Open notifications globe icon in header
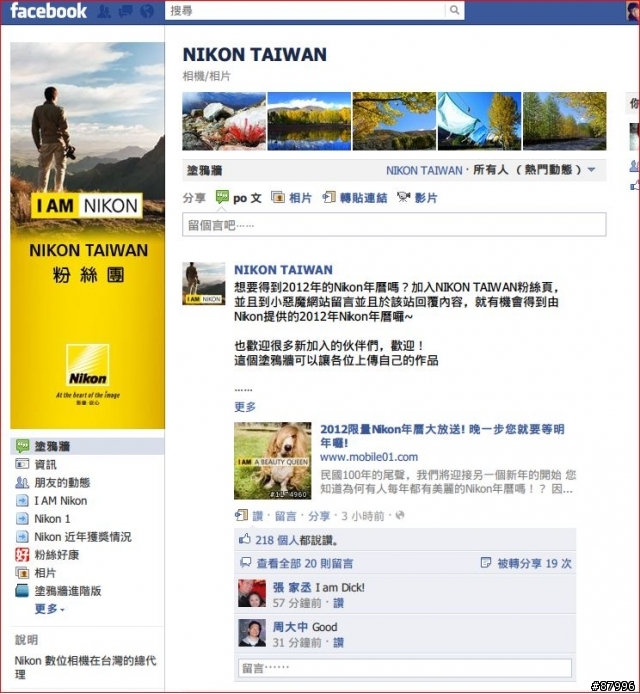 pyautogui.click(x=147, y=11)
